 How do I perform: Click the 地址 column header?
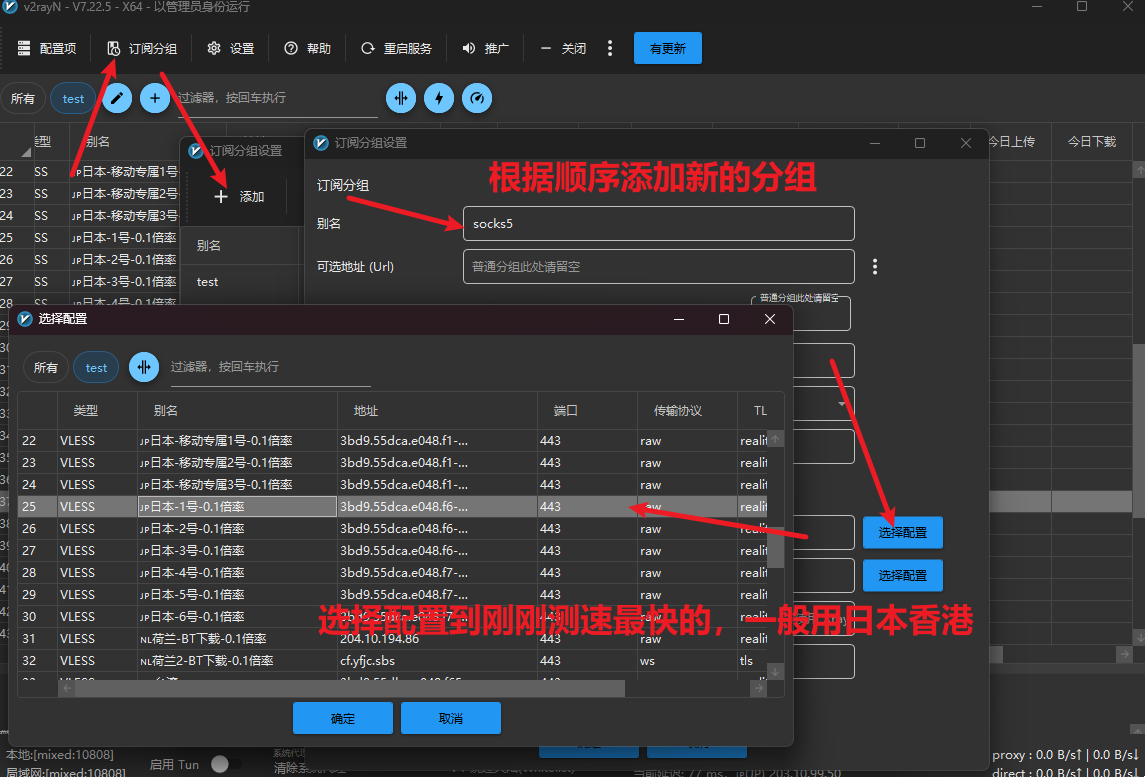437,410
